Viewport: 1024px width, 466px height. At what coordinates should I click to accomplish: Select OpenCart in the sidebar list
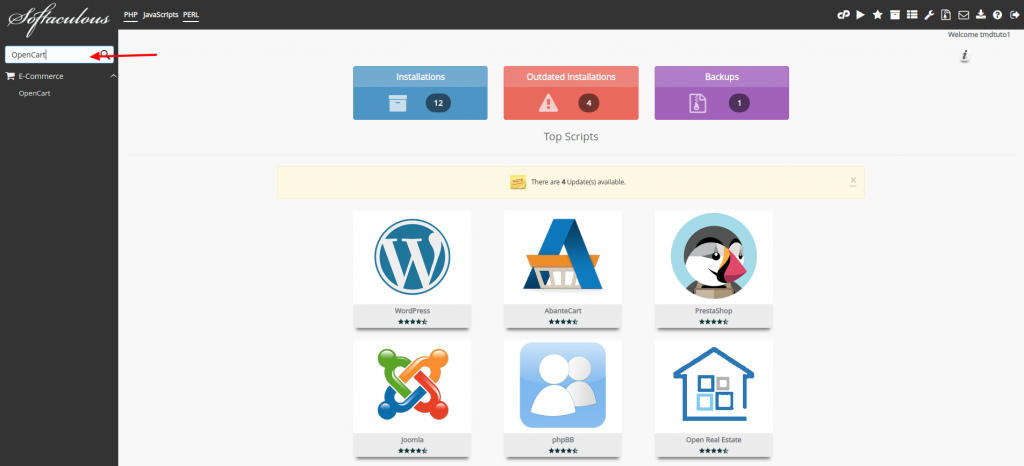click(34, 93)
